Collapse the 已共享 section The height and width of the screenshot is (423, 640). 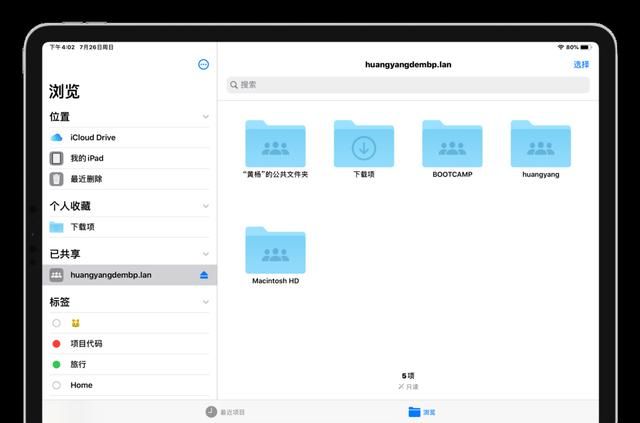[206, 254]
